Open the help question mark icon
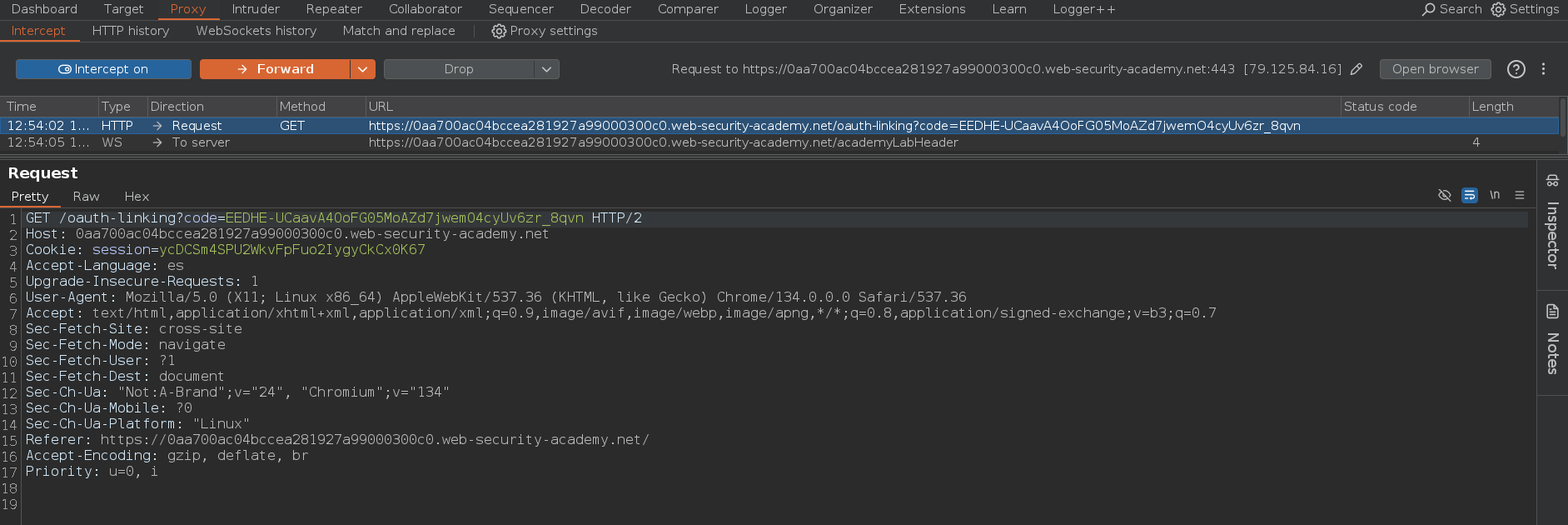 pos(1516,69)
